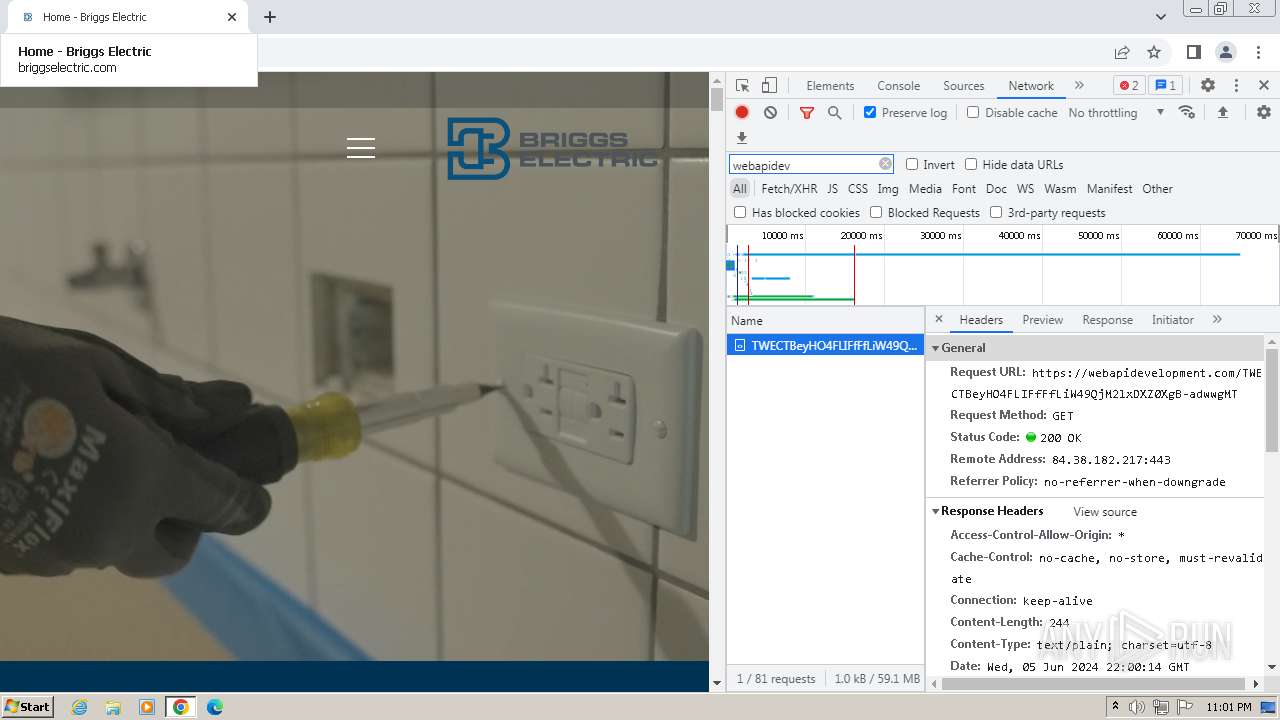
Task: Check Blocked Requests checkbox
Action: (876, 212)
